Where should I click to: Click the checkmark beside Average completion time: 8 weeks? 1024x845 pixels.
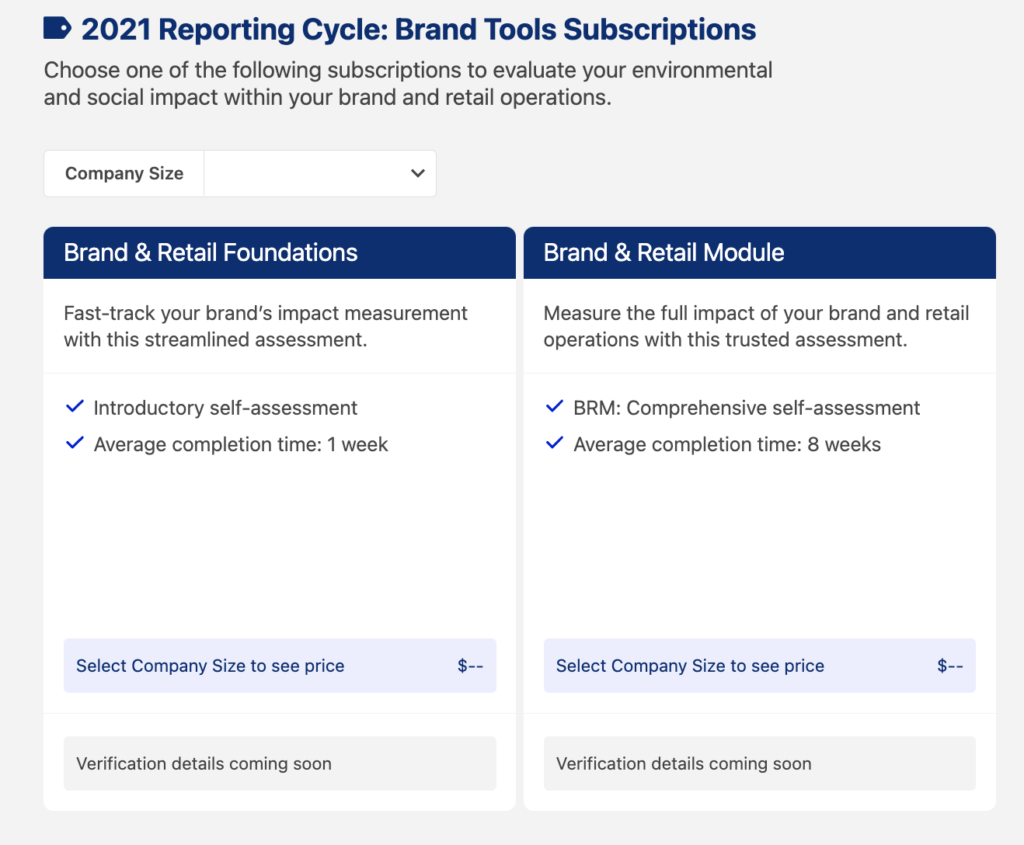pyautogui.click(x=554, y=443)
